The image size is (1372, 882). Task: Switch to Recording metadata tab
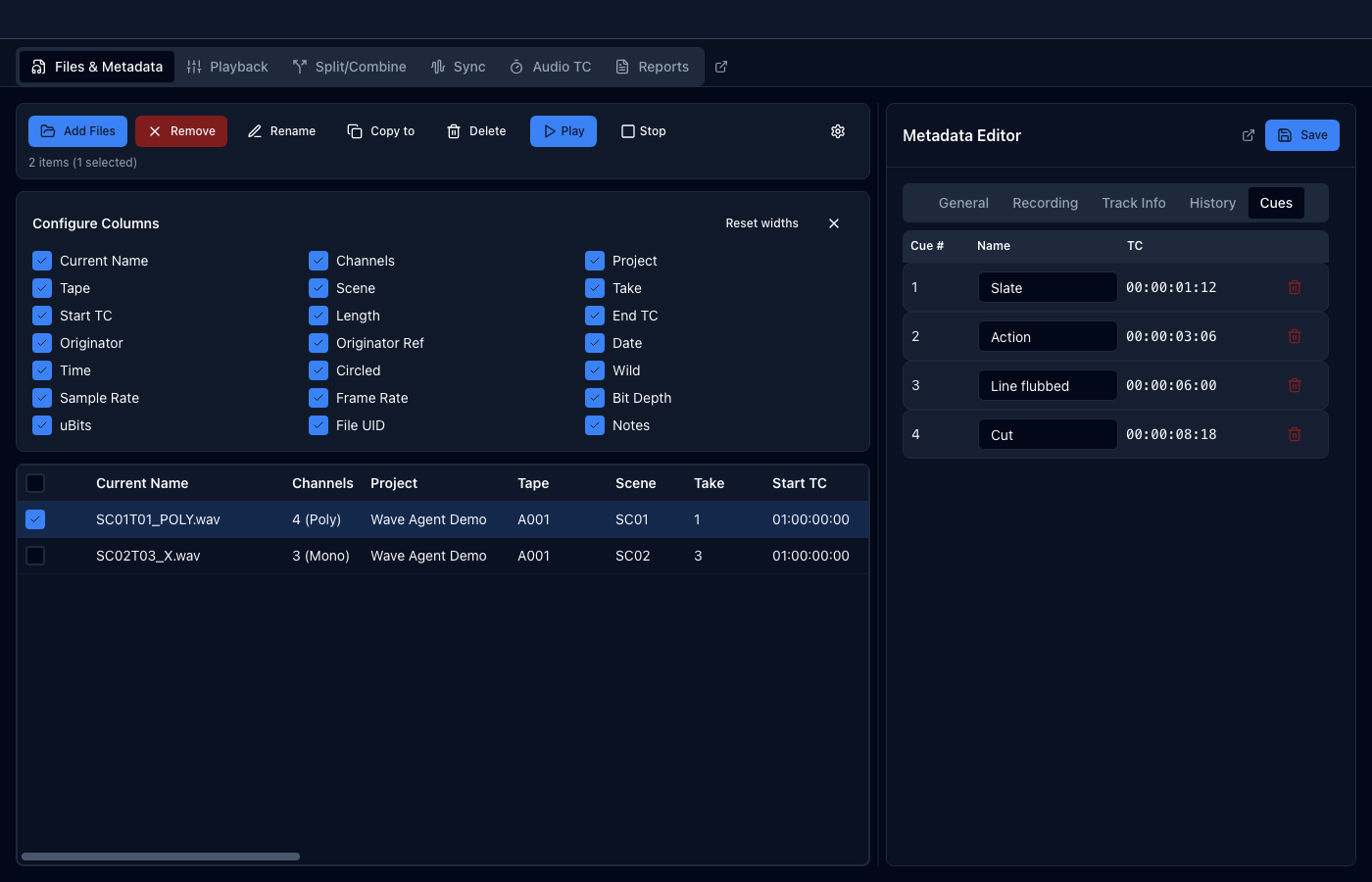tap(1045, 203)
